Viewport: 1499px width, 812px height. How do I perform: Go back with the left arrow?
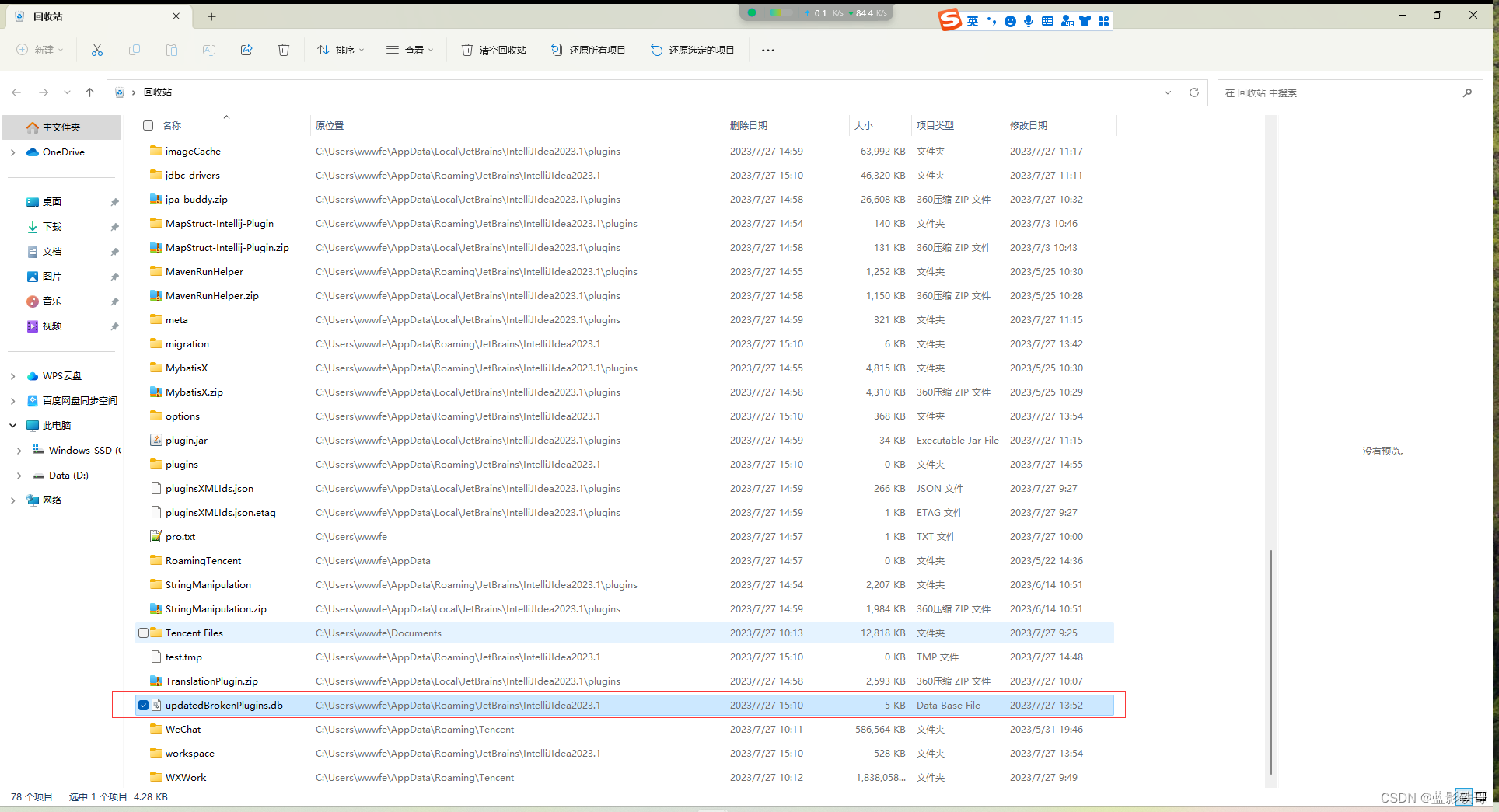tap(16, 92)
